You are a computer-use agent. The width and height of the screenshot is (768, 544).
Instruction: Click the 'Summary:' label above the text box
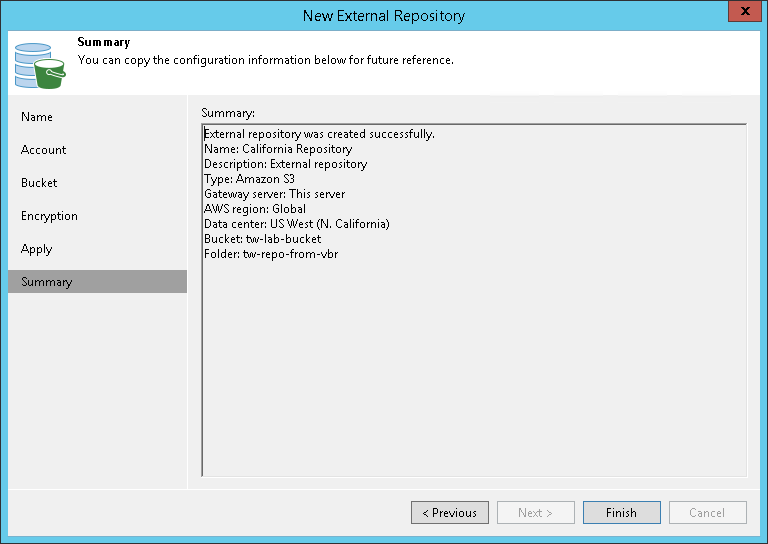(228, 113)
